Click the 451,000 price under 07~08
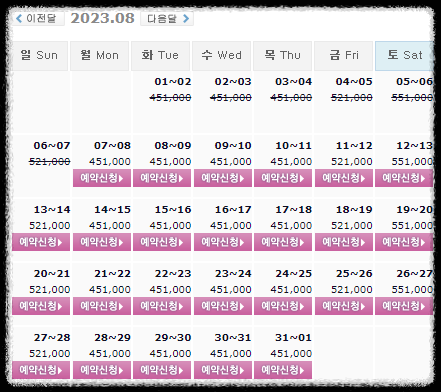The image size is (441, 392). click(x=110, y=161)
